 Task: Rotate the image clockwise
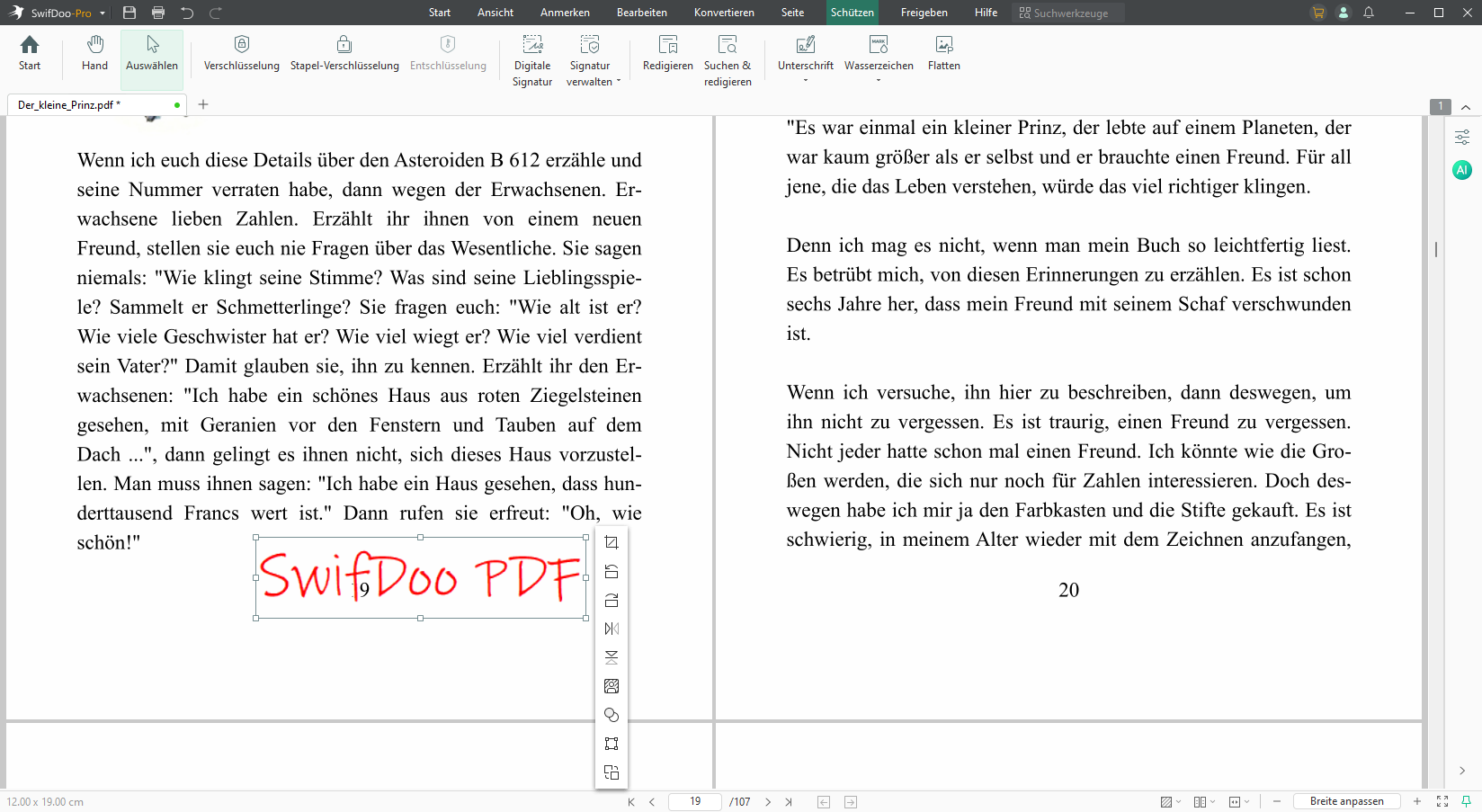pyautogui.click(x=612, y=600)
